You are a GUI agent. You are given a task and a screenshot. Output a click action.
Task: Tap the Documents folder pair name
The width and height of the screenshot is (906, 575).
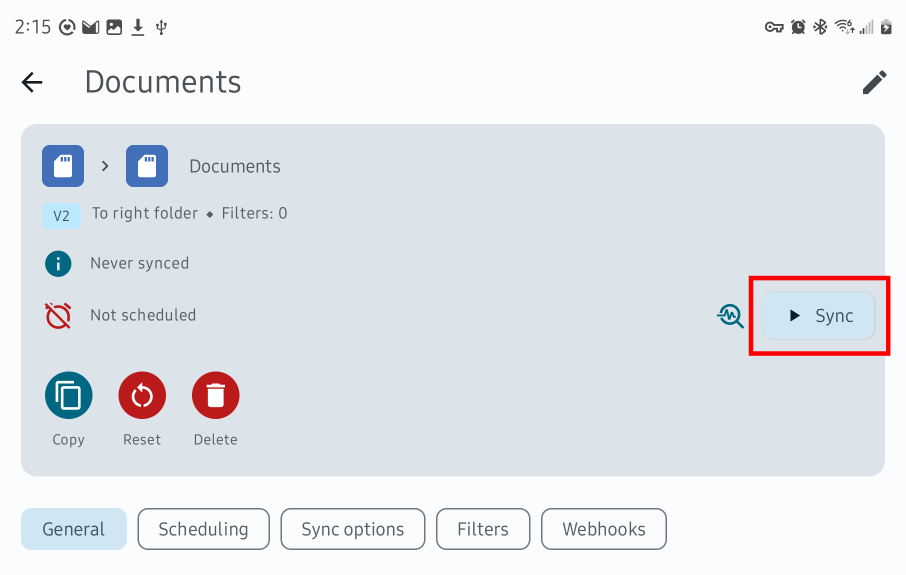pos(235,166)
